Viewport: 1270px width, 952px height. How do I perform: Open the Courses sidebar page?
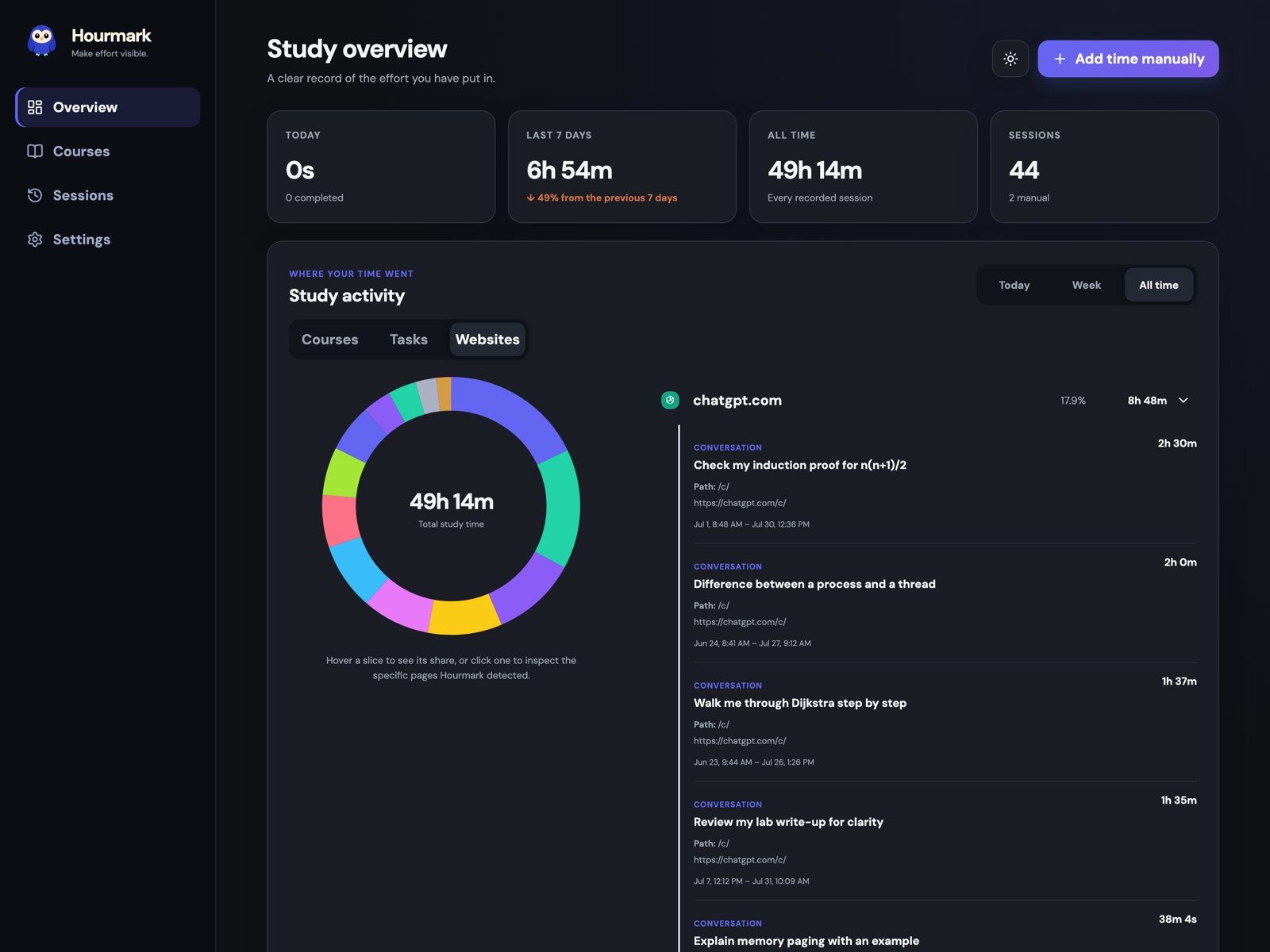(x=108, y=152)
